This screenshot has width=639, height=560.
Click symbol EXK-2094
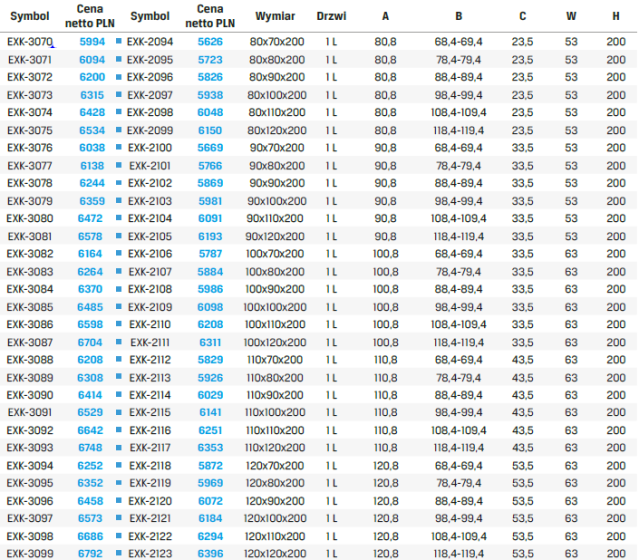150,42
